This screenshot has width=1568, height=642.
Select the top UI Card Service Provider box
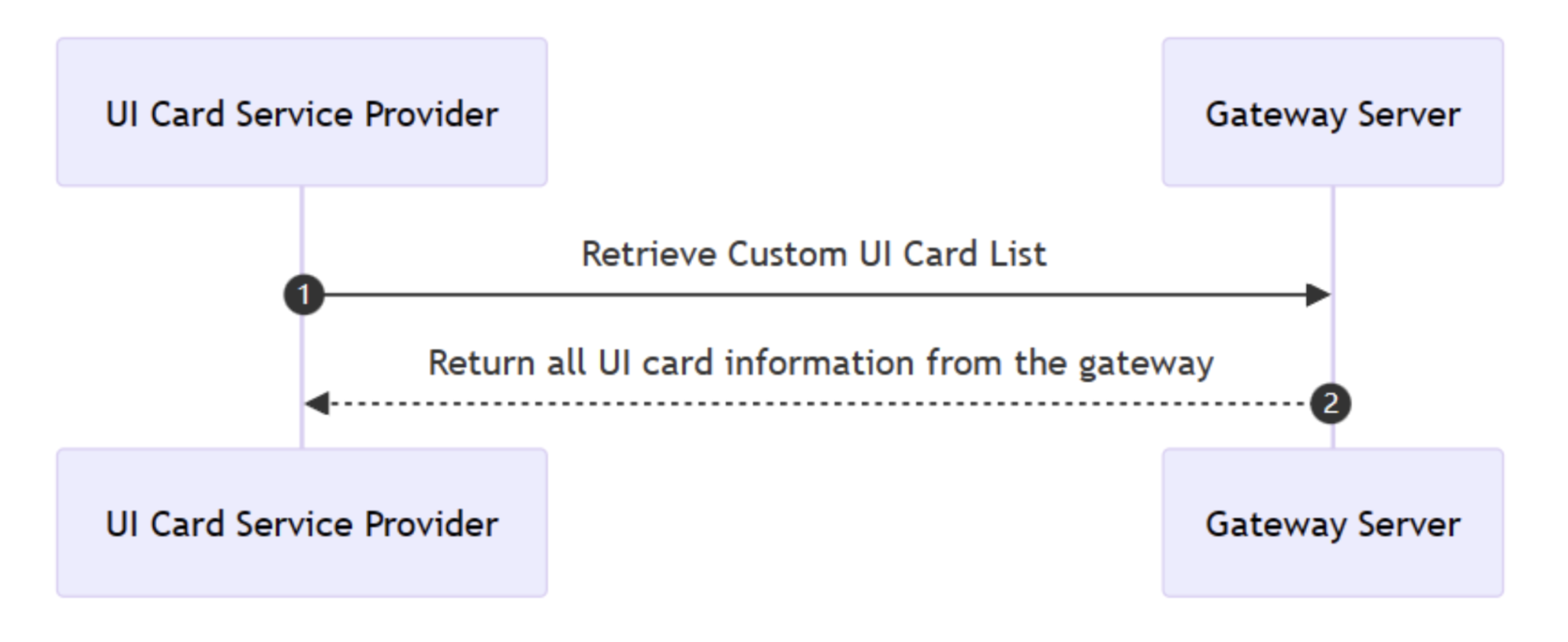302,112
